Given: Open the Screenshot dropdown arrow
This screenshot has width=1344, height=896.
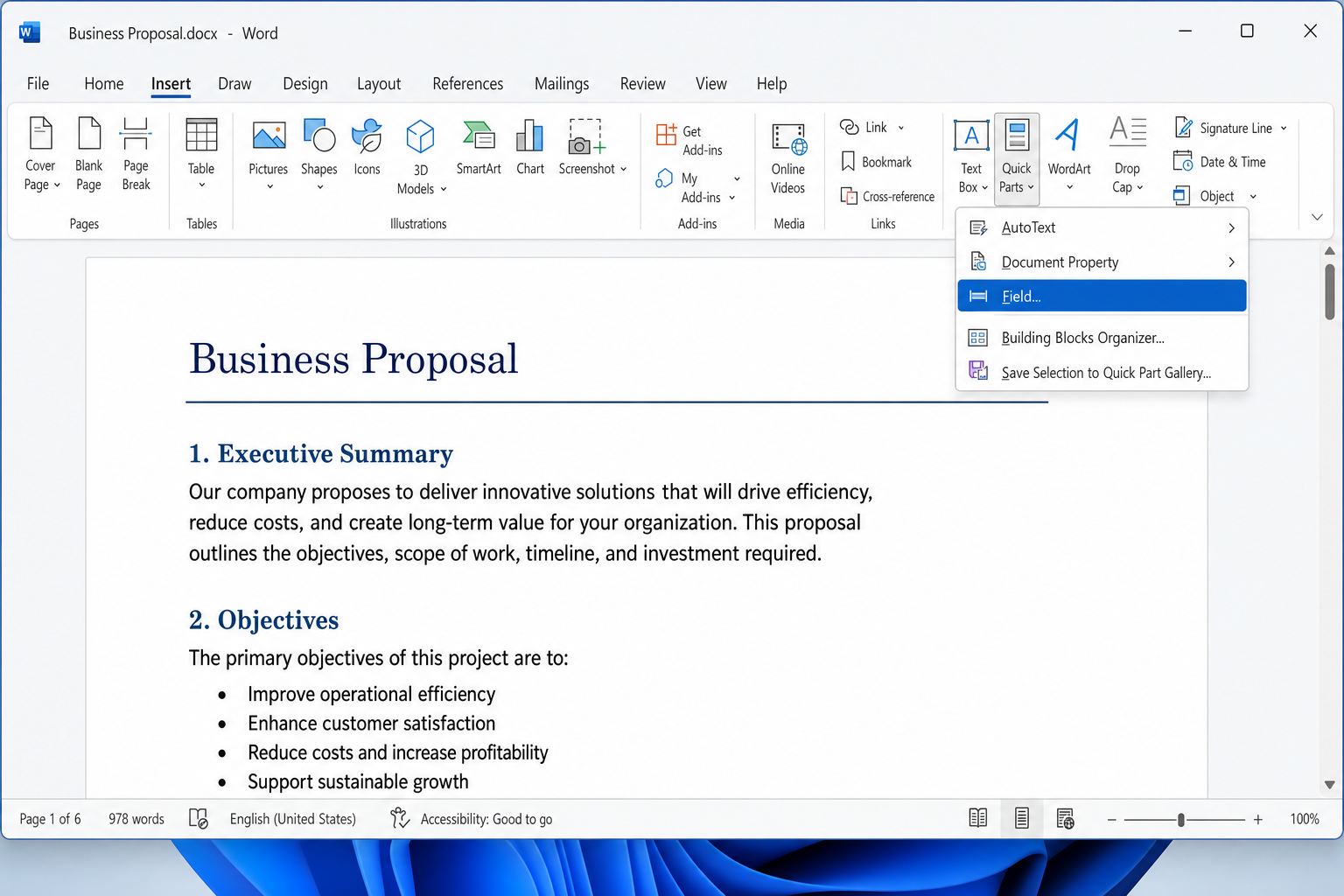Looking at the screenshot, I should tap(623, 169).
